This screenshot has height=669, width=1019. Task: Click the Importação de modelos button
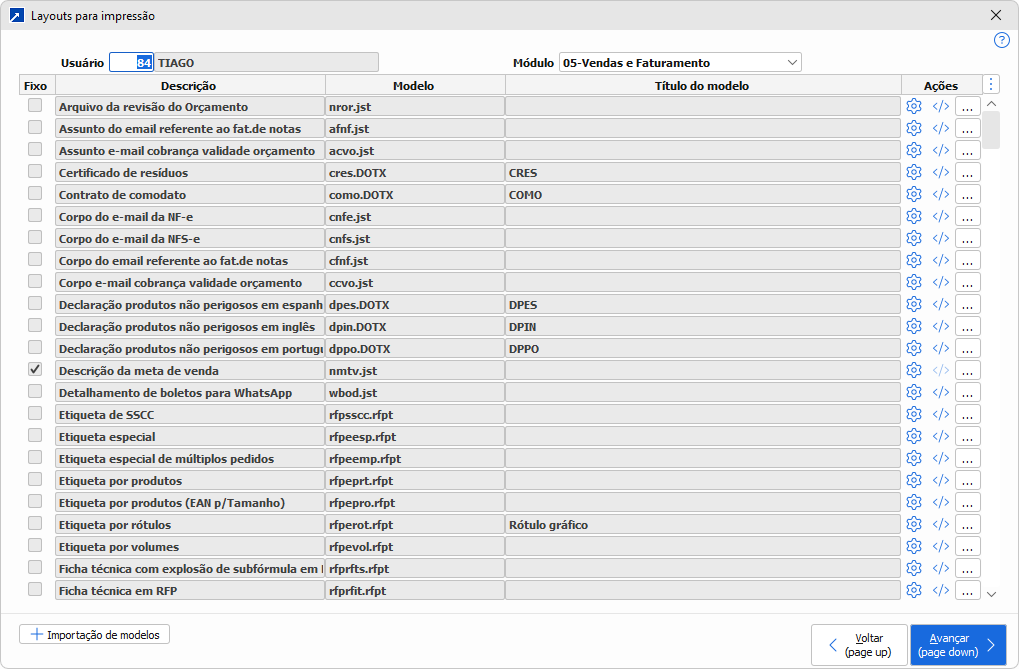pos(95,634)
